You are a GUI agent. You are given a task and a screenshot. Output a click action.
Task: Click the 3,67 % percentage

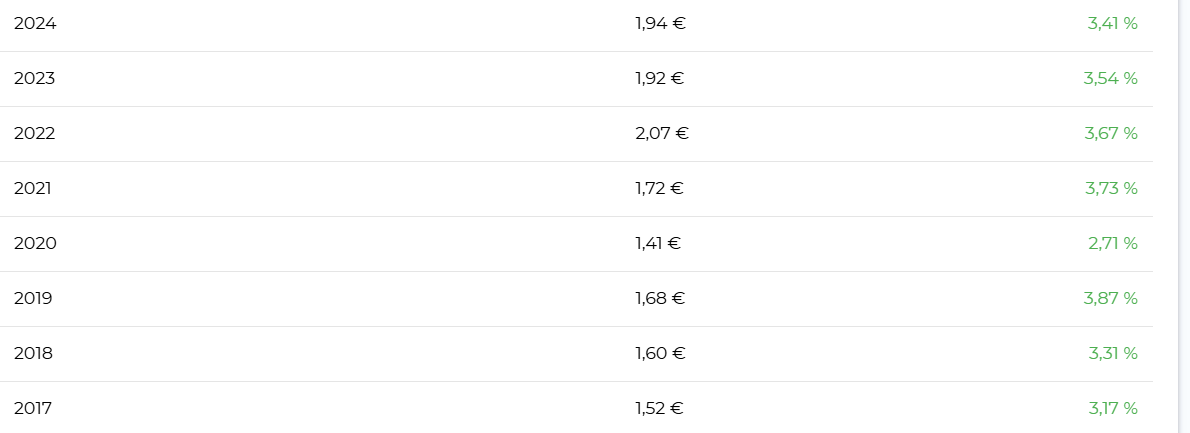point(1111,133)
